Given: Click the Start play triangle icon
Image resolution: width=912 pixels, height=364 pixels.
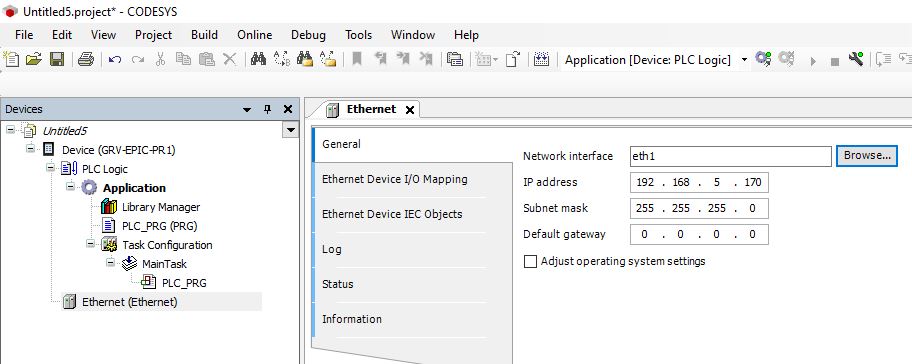Looking at the screenshot, I should pyautogui.click(x=814, y=61).
